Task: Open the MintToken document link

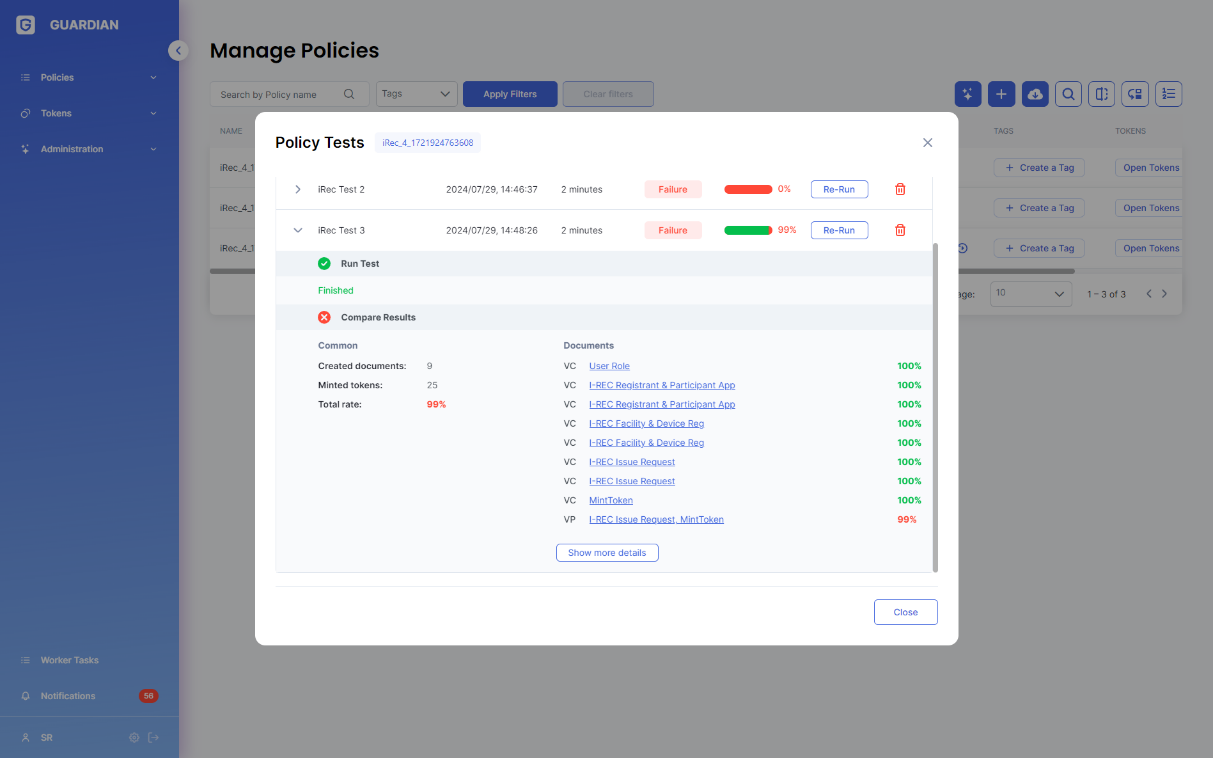Action: [x=611, y=500]
